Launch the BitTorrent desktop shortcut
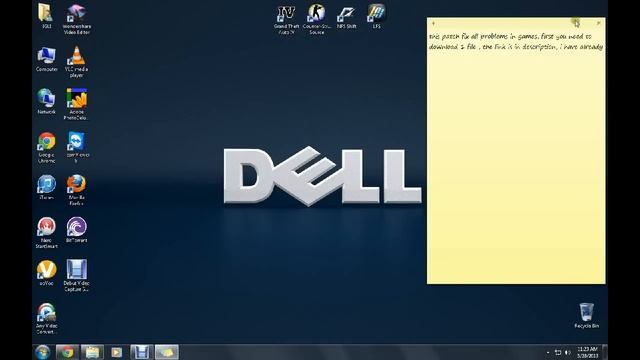640x360 pixels. click(x=77, y=230)
